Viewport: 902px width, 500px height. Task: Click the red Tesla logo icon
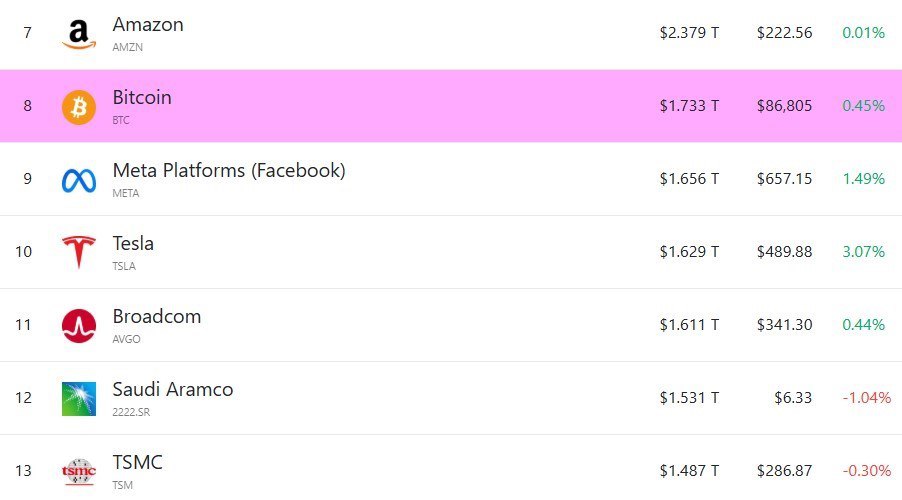79,252
